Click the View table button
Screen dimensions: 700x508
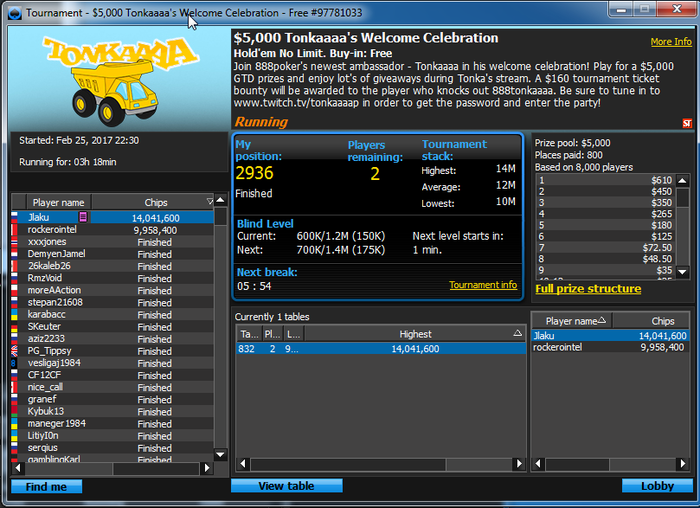[287, 486]
